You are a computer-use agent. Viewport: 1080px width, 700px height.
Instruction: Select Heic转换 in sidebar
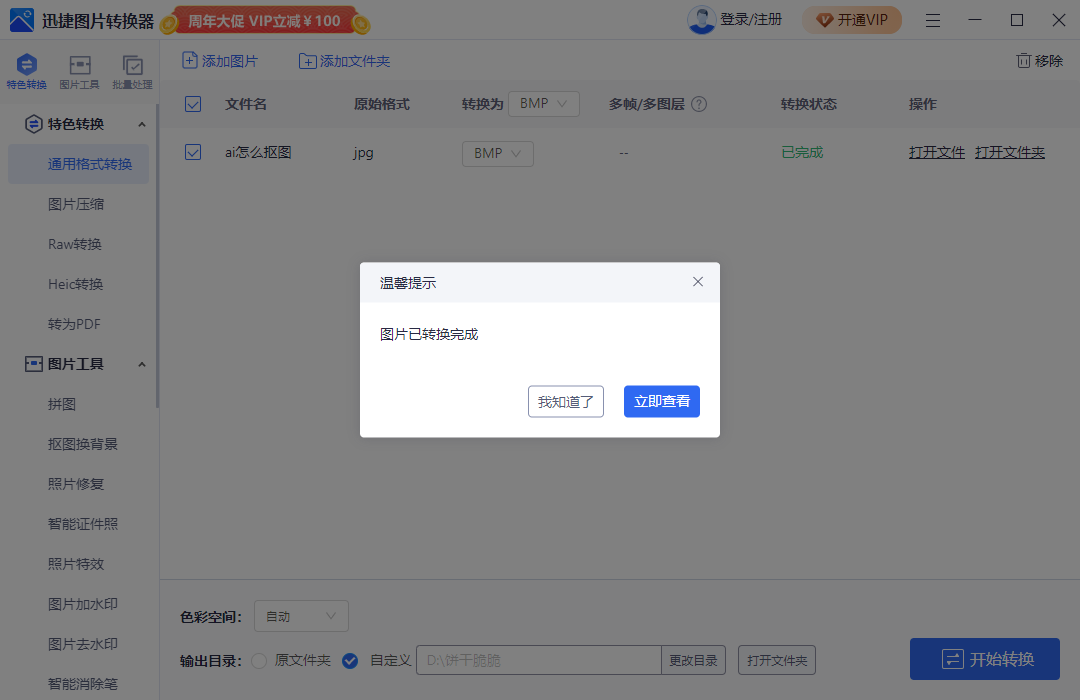click(76, 284)
